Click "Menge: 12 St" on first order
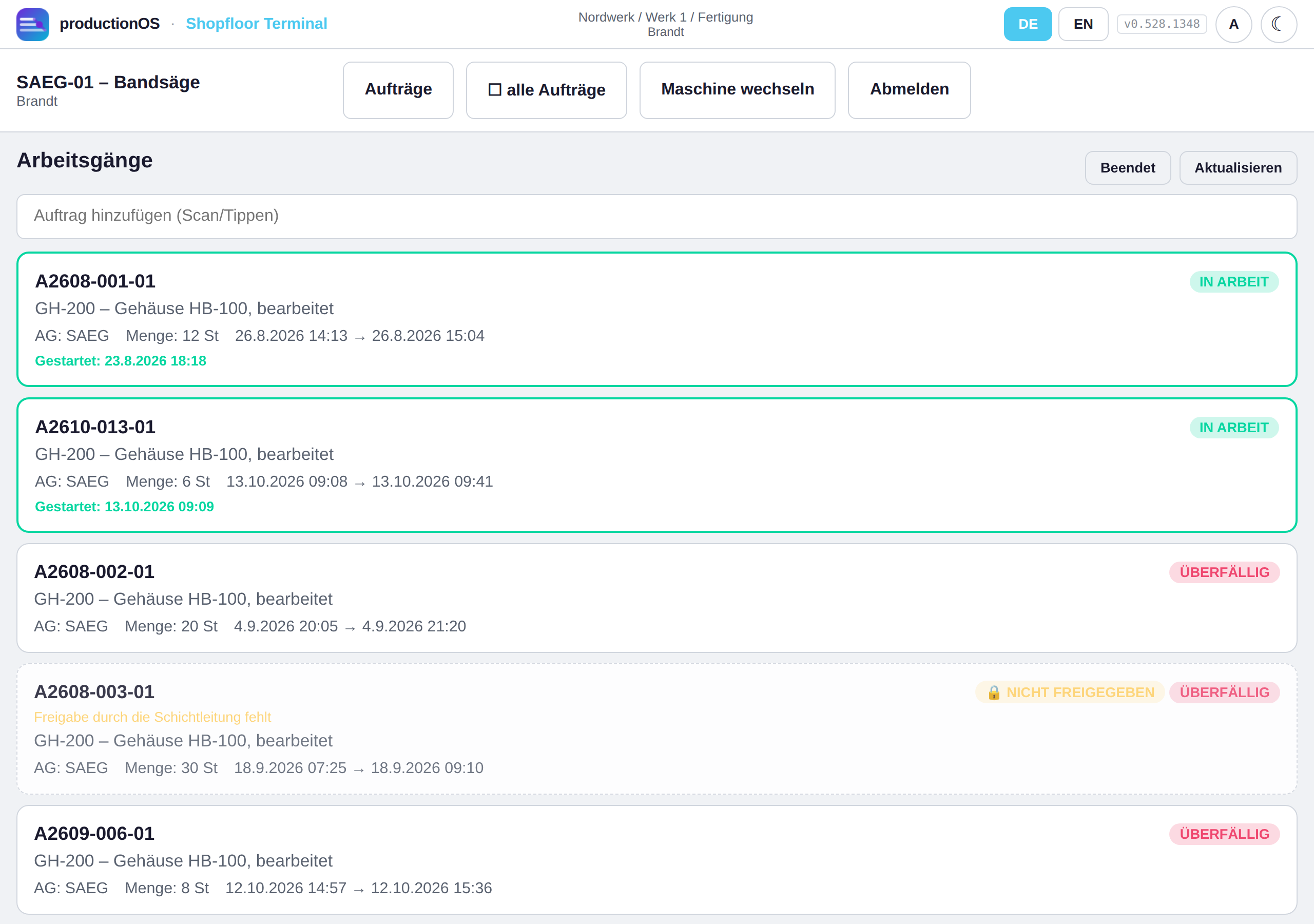Viewport: 1314px width, 924px height. coord(172,336)
